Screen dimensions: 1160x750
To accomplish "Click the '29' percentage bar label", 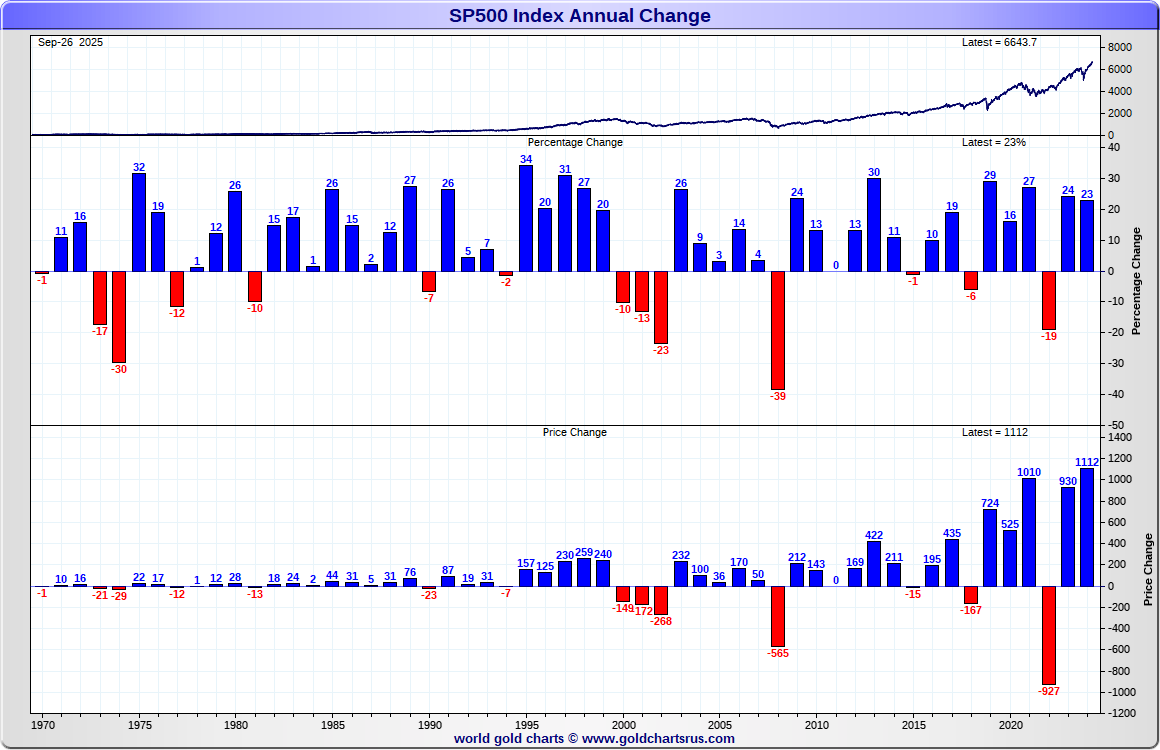I will [990, 175].
